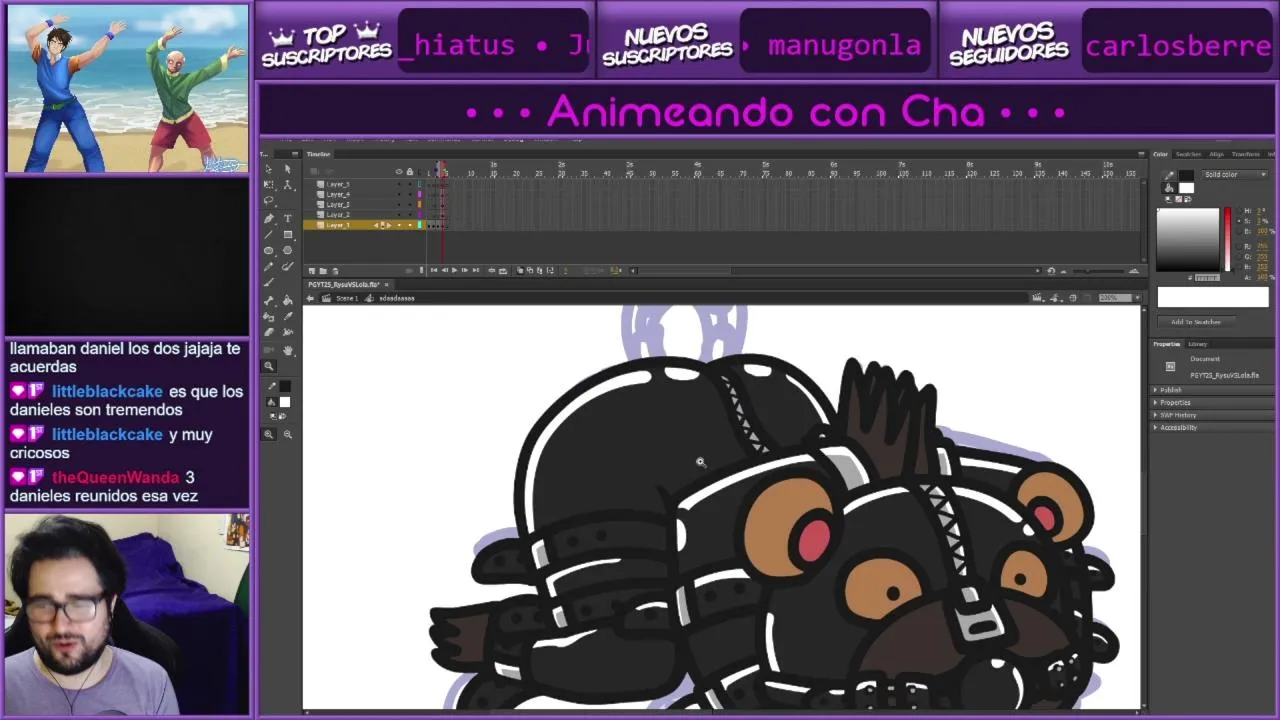Click the grayscale color picker field
The width and height of the screenshot is (1280, 720).
[1187, 239]
